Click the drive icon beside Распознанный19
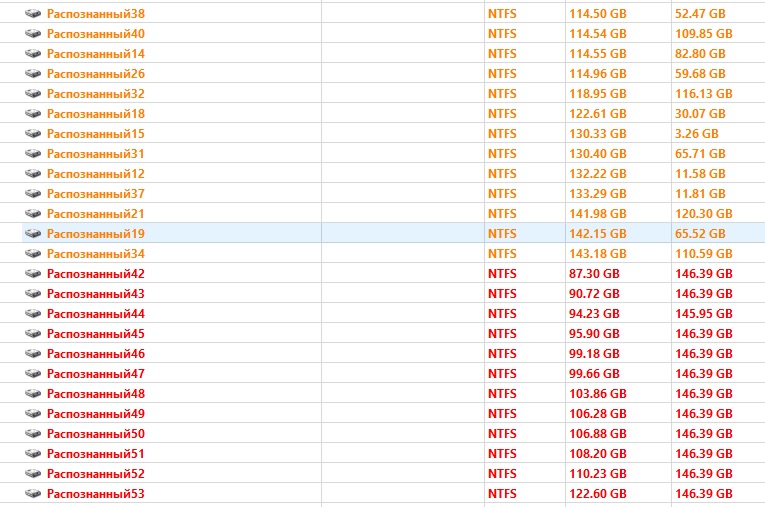Image resolution: width=765 pixels, height=507 pixels. 33,234
